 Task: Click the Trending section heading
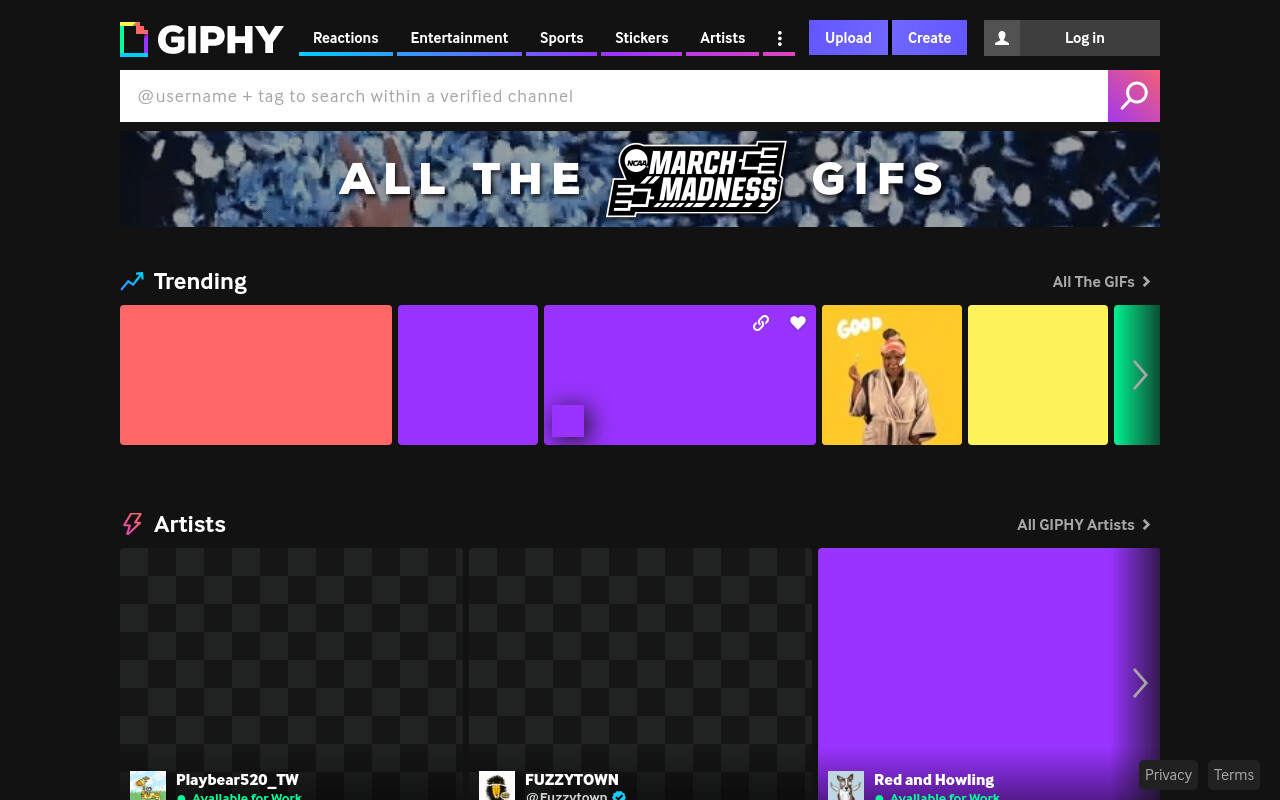click(200, 281)
